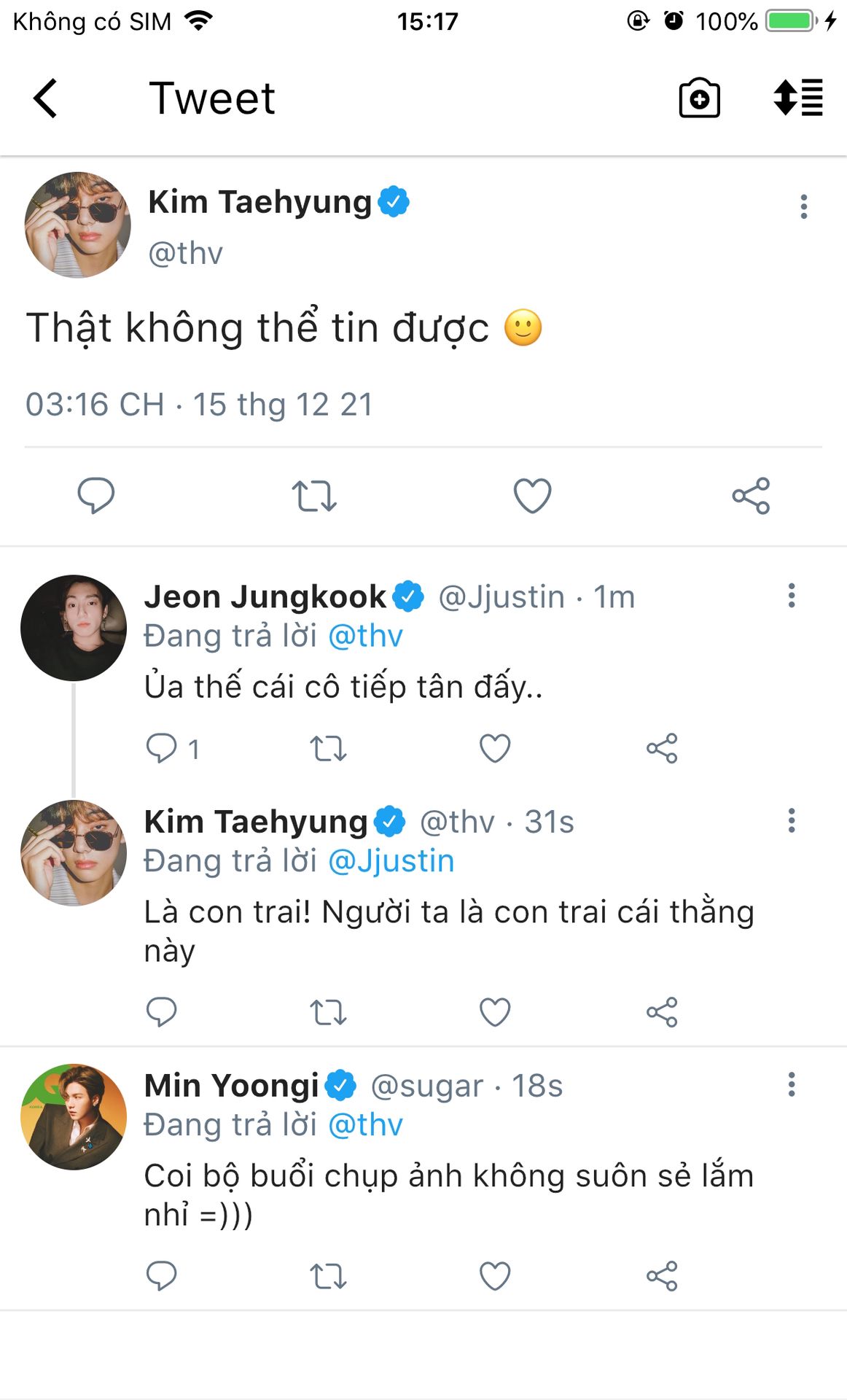847x1400 pixels.
Task: Like Jeon Jungkook's reply
Action: click(x=495, y=748)
